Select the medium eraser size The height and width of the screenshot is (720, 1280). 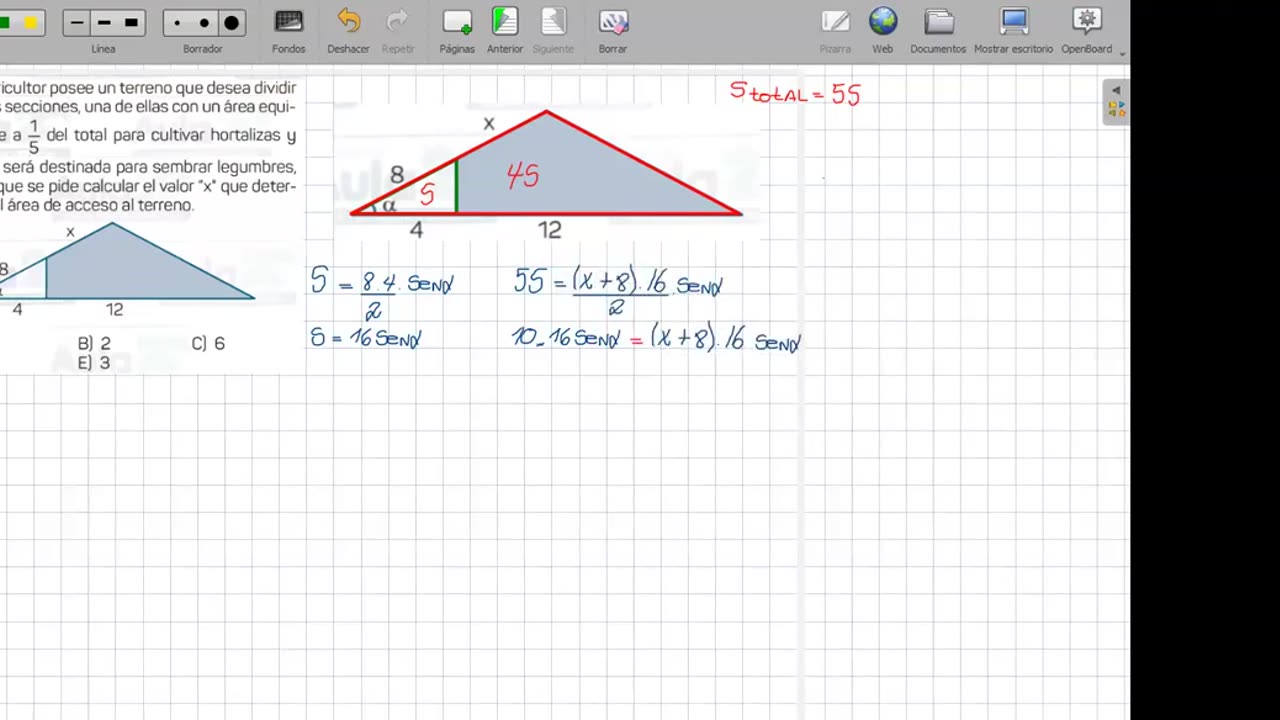point(204,22)
